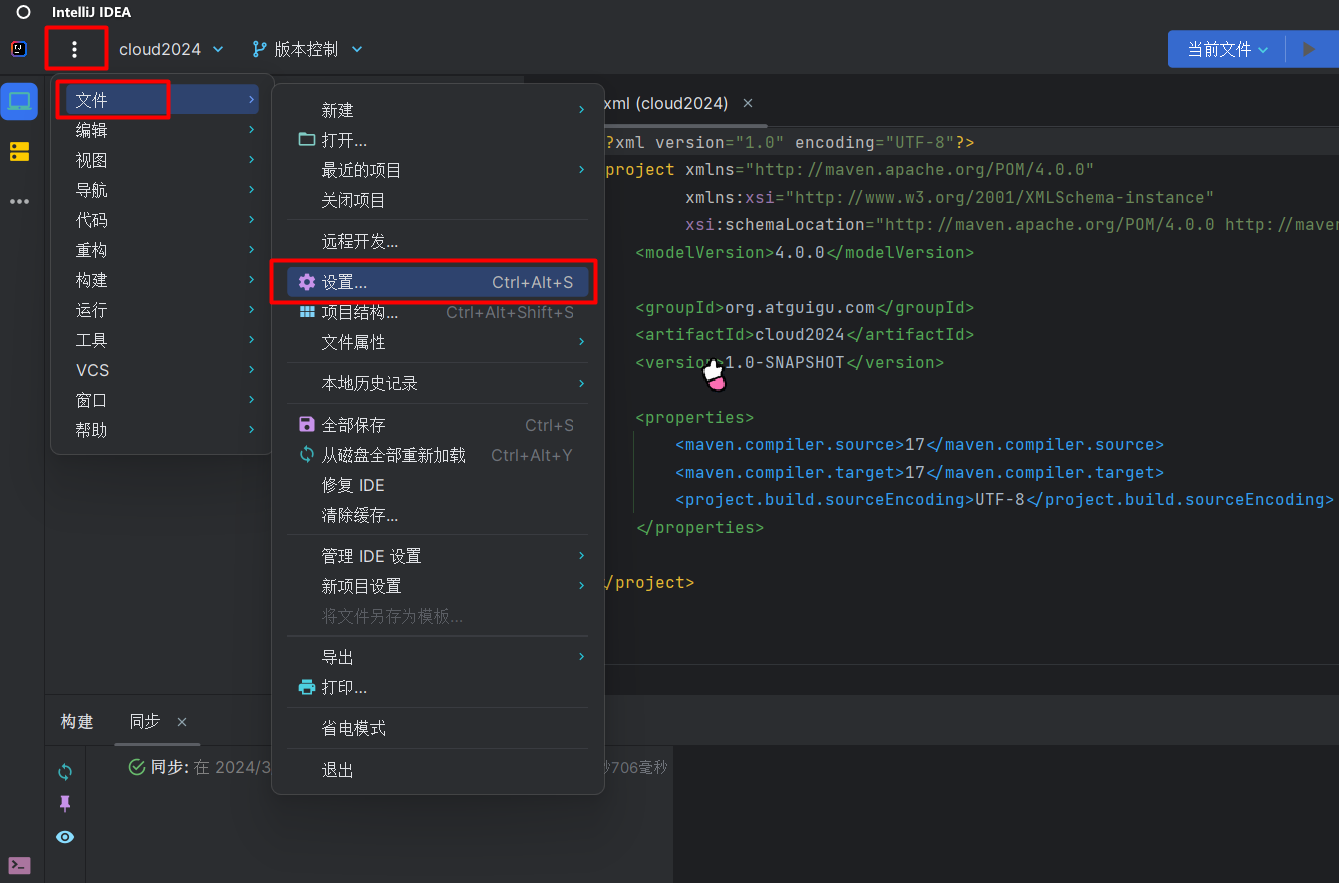
Task: Open the 构建 menu in main menu
Action: click(162, 280)
